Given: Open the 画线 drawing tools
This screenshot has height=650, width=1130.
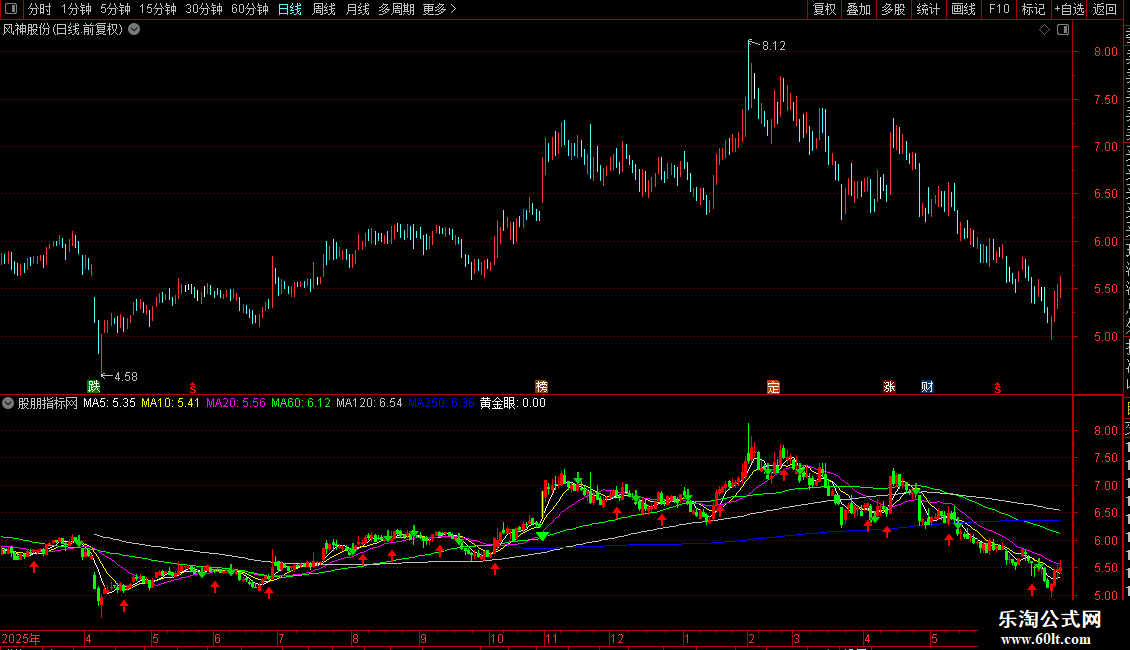Looking at the screenshot, I should click(964, 9).
